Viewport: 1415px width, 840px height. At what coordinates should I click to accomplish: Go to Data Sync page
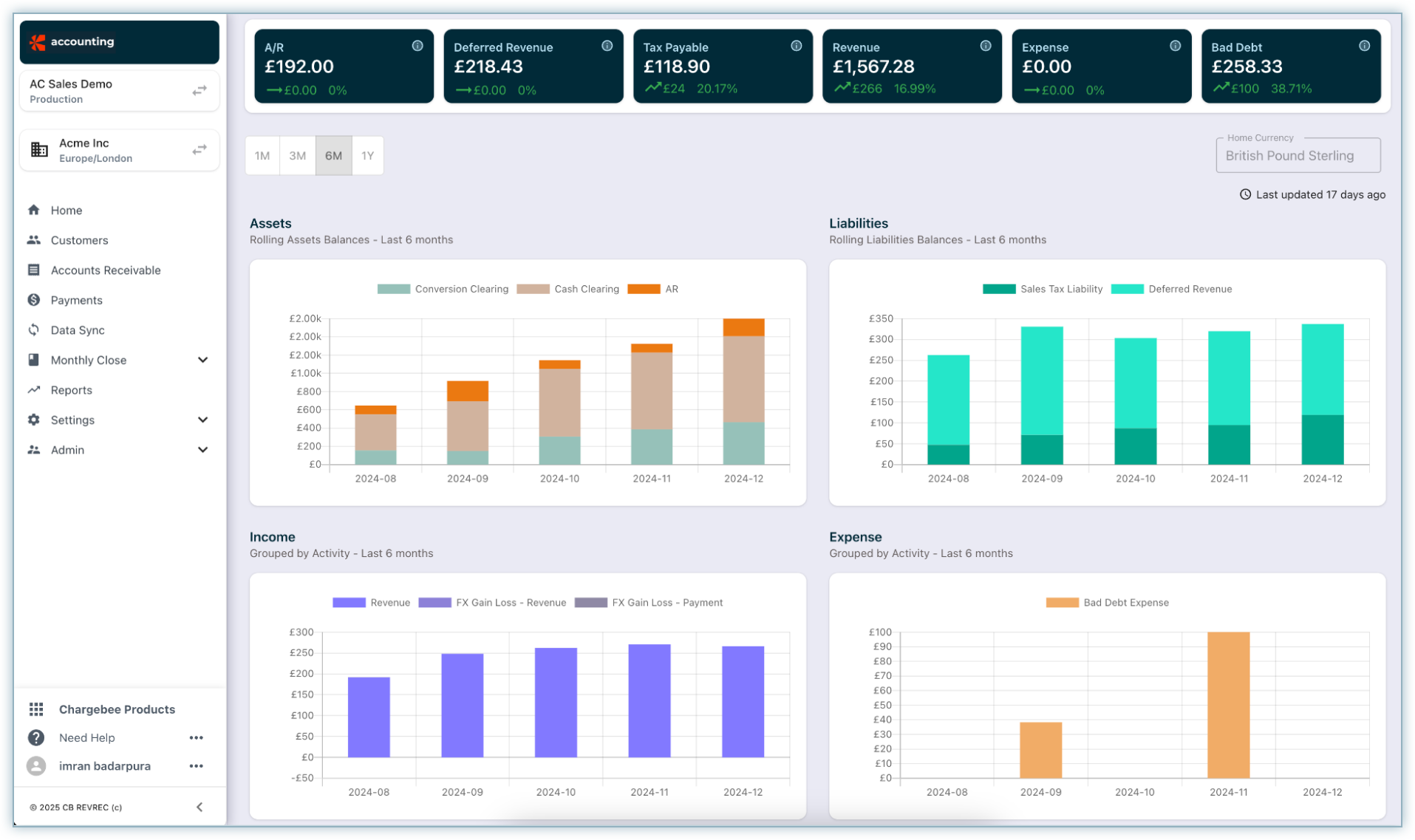click(x=77, y=330)
